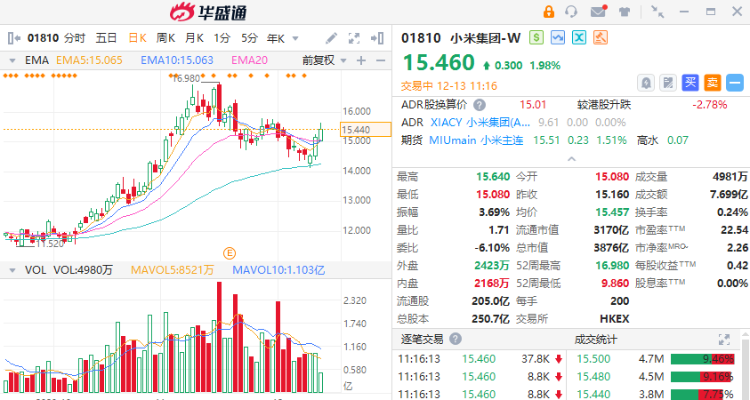The image size is (750, 400).
Task: Click the blue 买 buy button
Action: (x=690, y=83)
